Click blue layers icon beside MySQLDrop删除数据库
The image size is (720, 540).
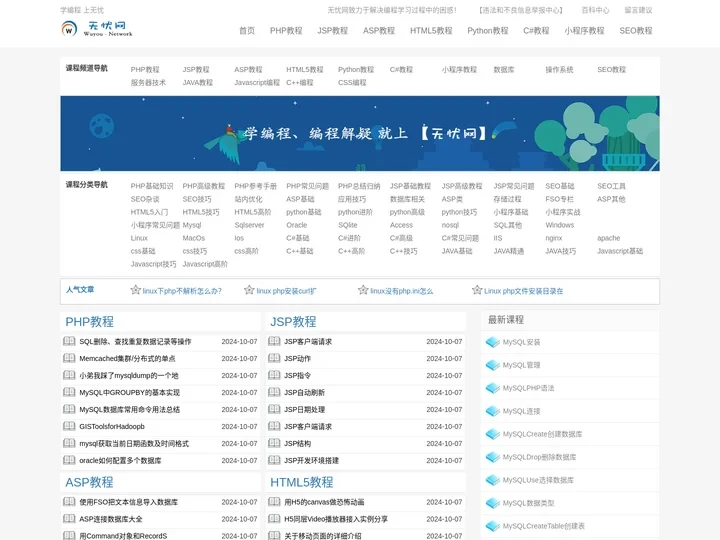493,457
